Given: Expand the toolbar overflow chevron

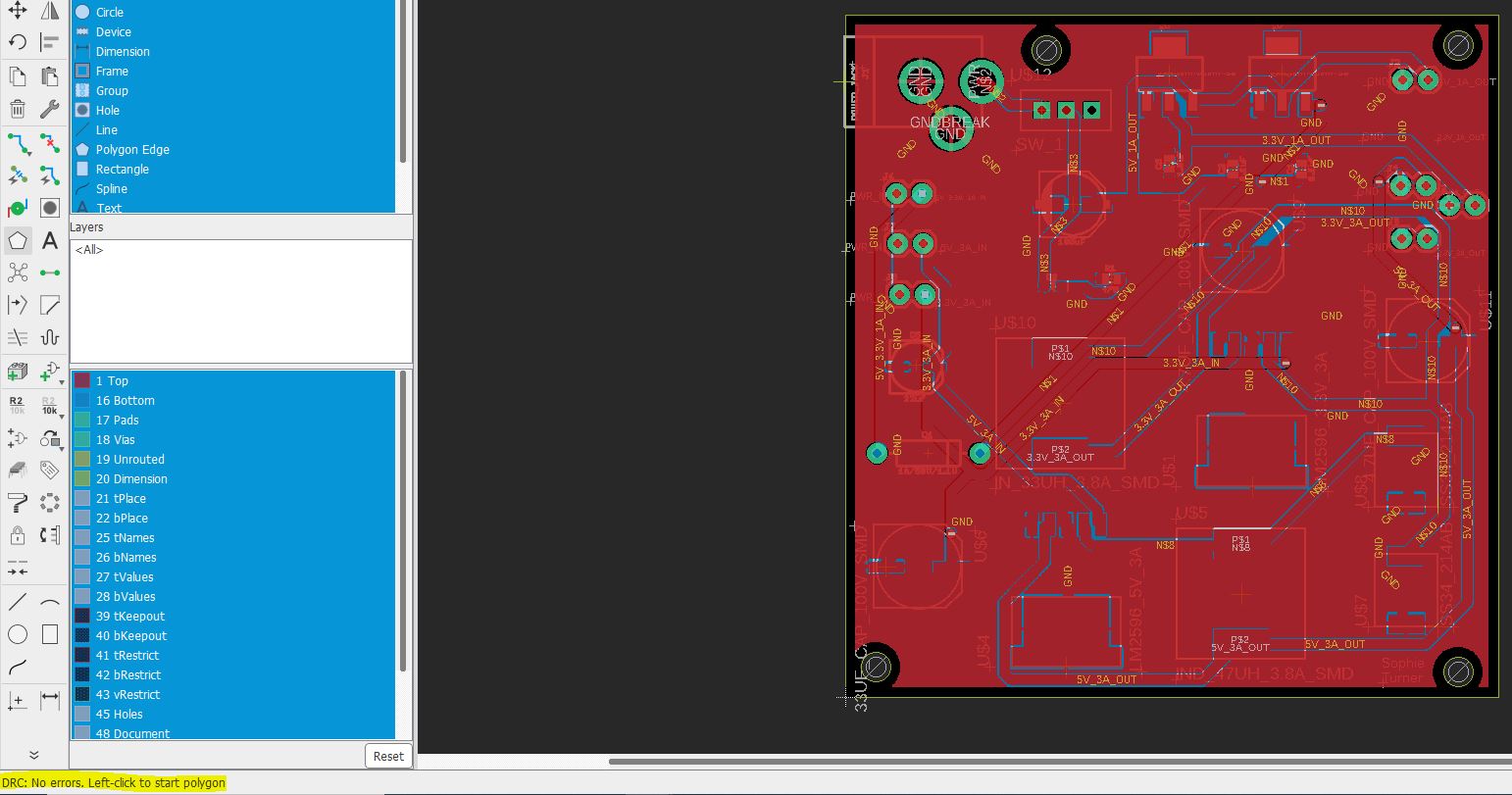Looking at the screenshot, I should tap(33, 755).
